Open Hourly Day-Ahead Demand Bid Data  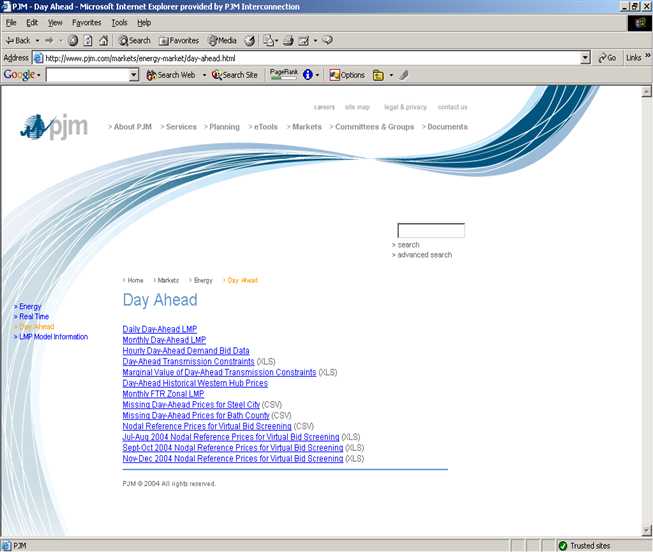(x=186, y=351)
